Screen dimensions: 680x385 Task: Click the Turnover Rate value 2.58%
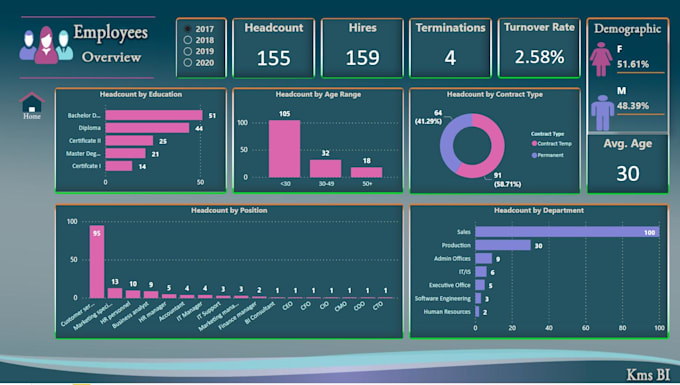(539, 57)
